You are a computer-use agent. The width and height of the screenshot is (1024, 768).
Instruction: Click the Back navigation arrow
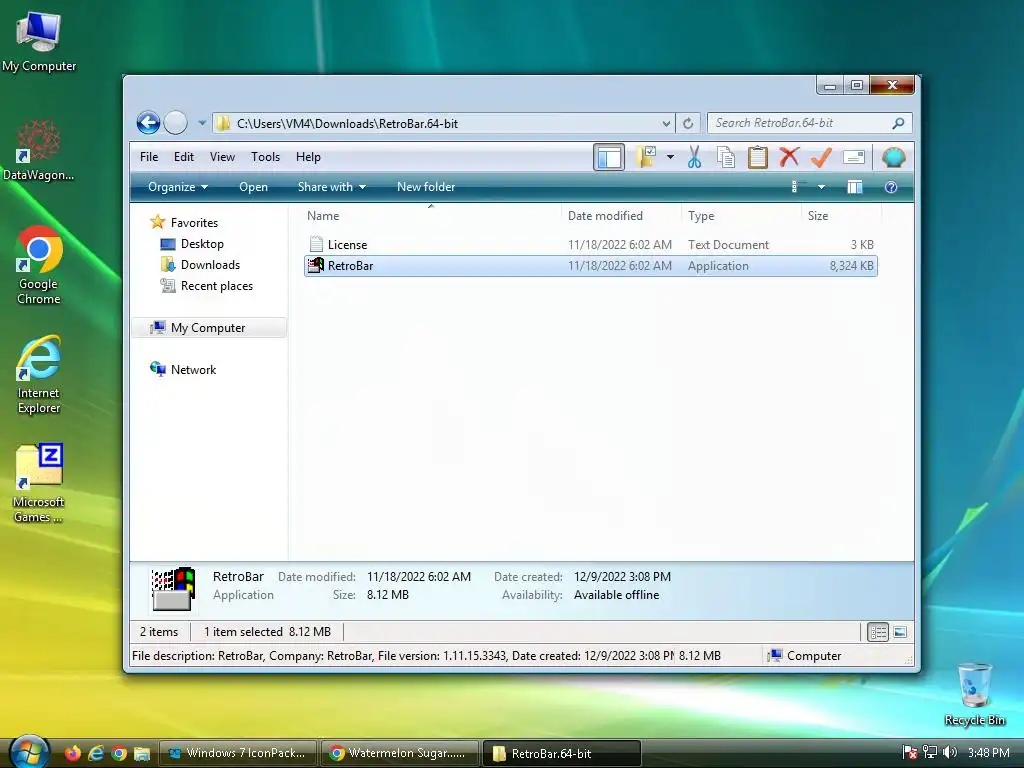click(148, 123)
